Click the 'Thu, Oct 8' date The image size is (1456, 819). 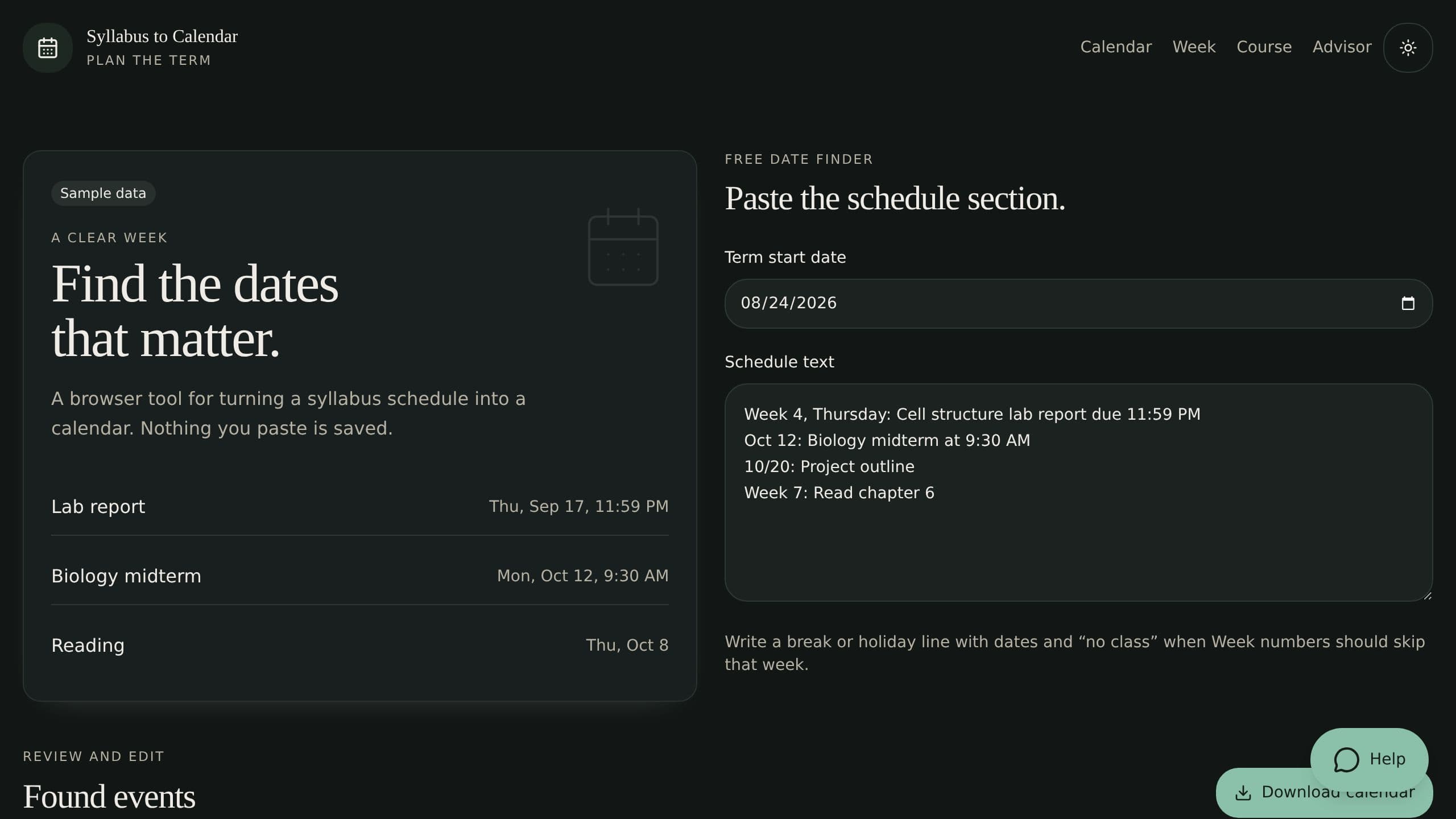[627, 645]
